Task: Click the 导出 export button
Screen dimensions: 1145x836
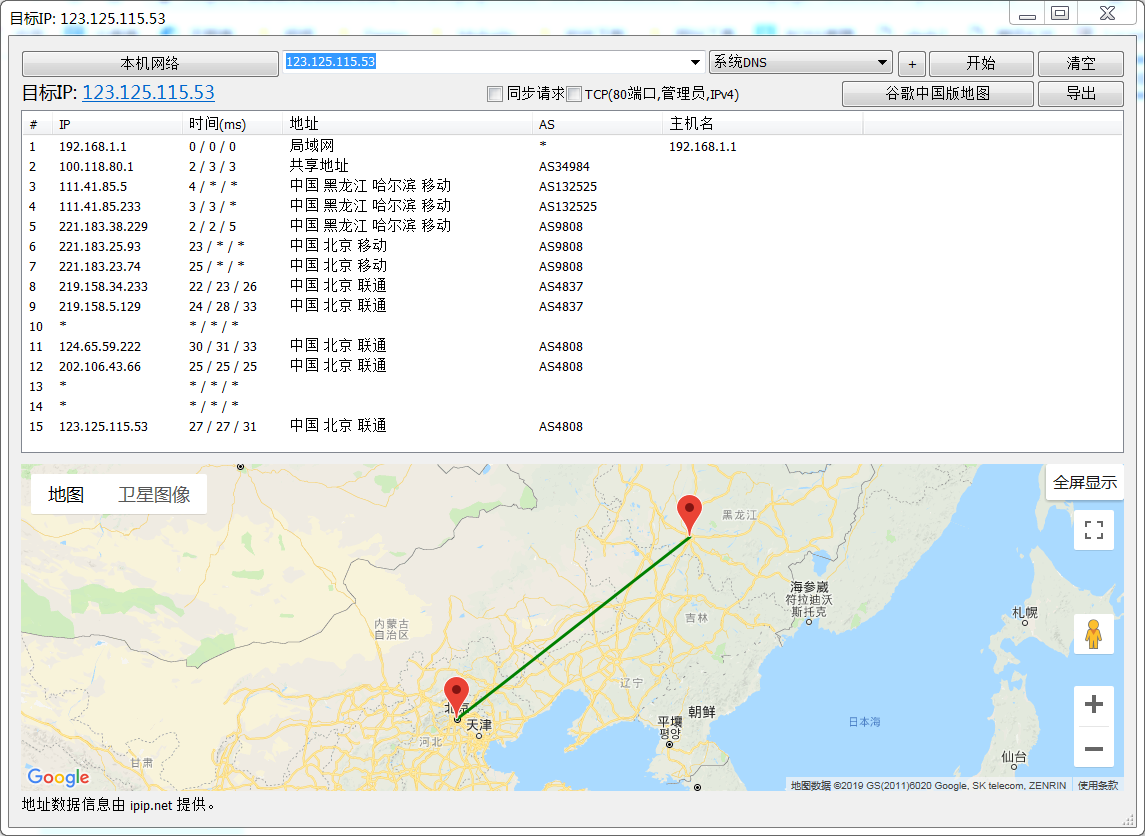Action: (1080, 94)
